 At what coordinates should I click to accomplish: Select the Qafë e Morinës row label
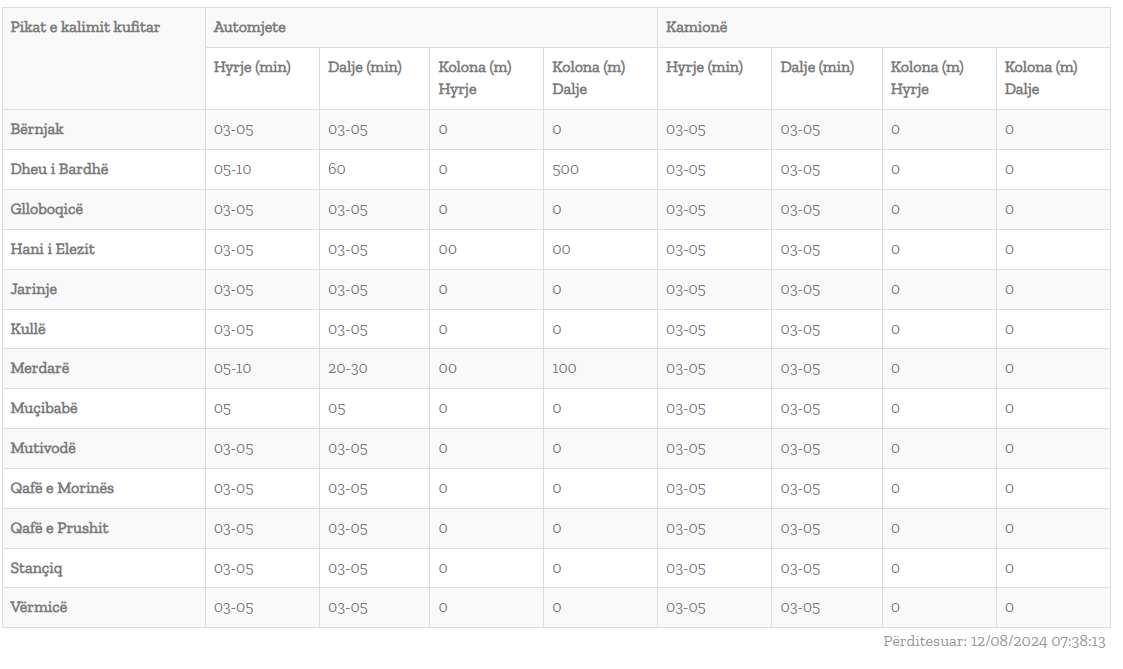[62, 488]
